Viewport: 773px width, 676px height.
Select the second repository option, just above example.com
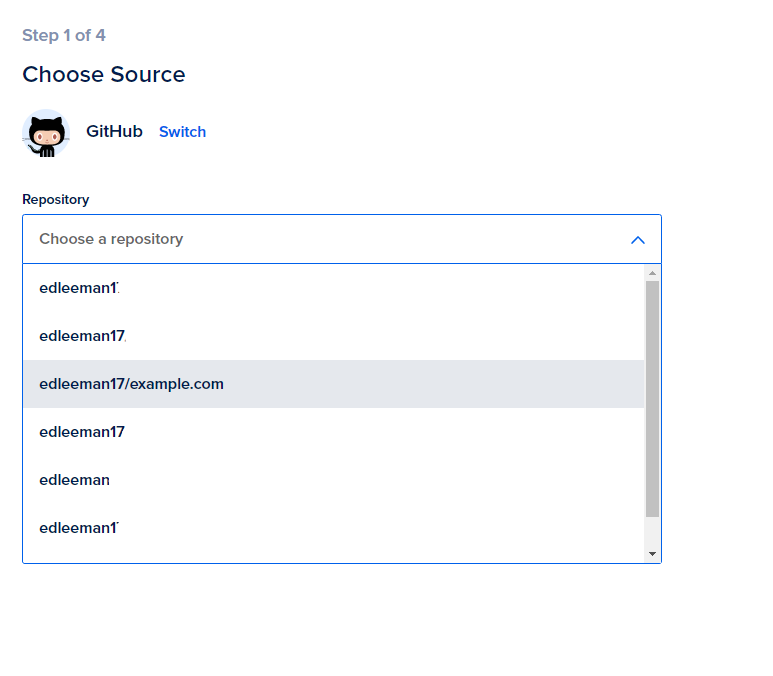pyautogui.click(x=82, y=336)
